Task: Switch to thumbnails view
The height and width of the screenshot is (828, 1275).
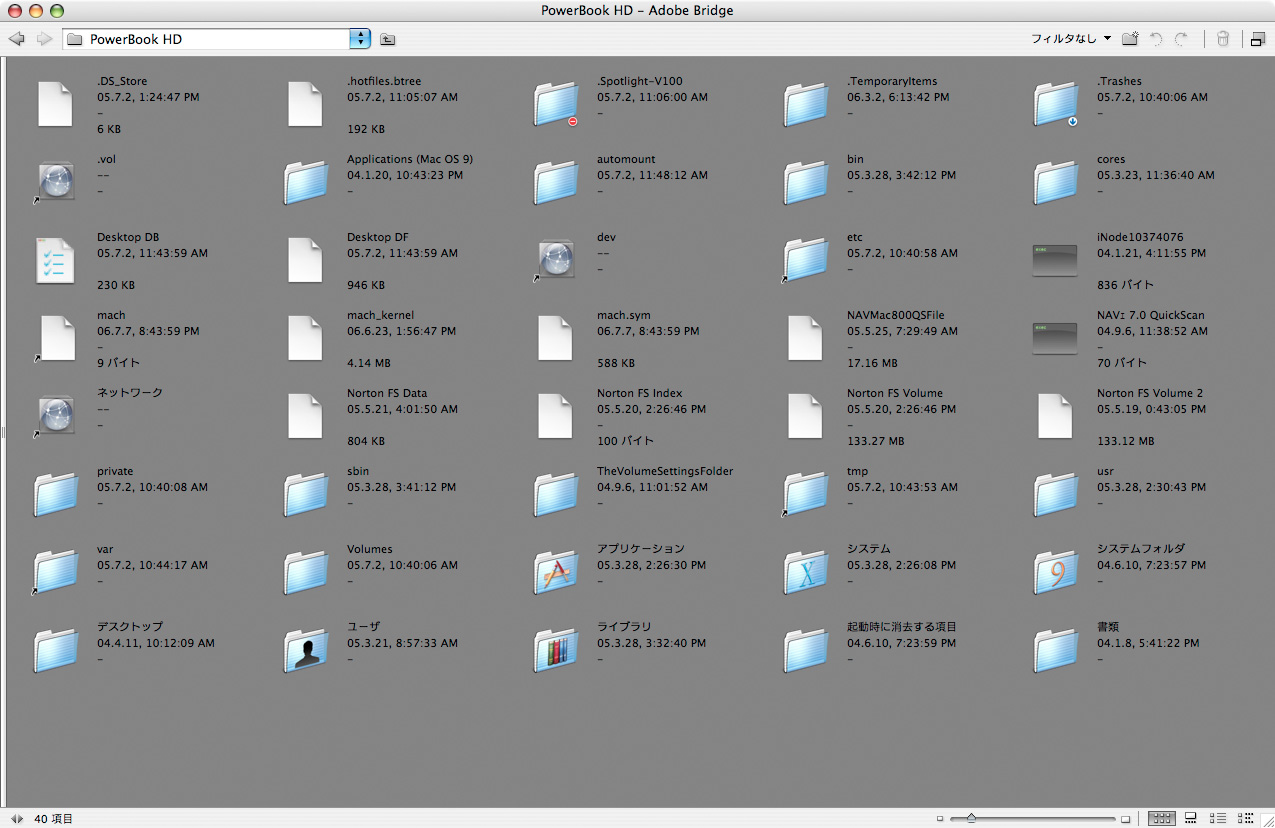Action: [x=1161, y=818]
